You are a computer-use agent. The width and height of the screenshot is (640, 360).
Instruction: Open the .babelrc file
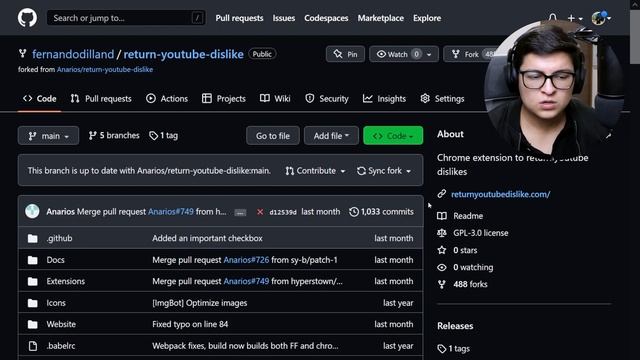pos(60,346)
